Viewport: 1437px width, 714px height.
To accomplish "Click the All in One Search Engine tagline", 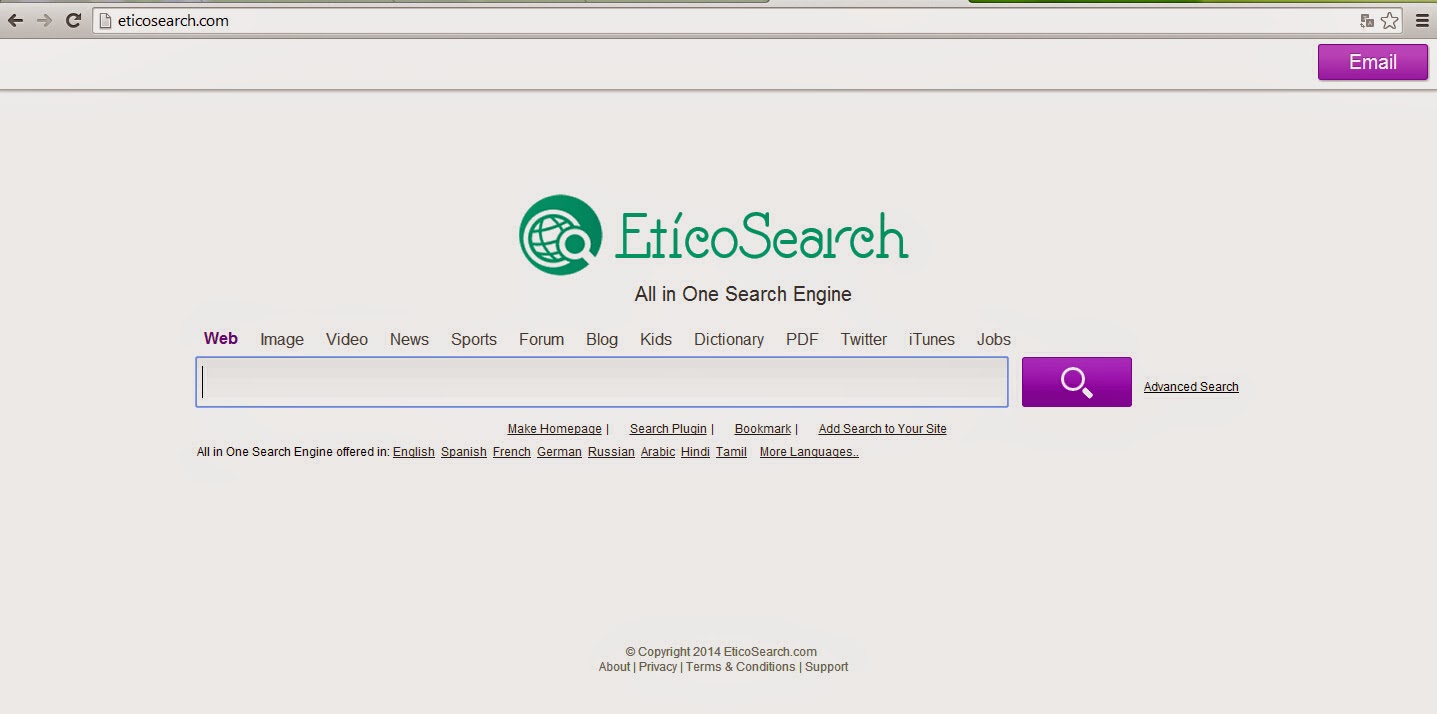I will [743, 294].
